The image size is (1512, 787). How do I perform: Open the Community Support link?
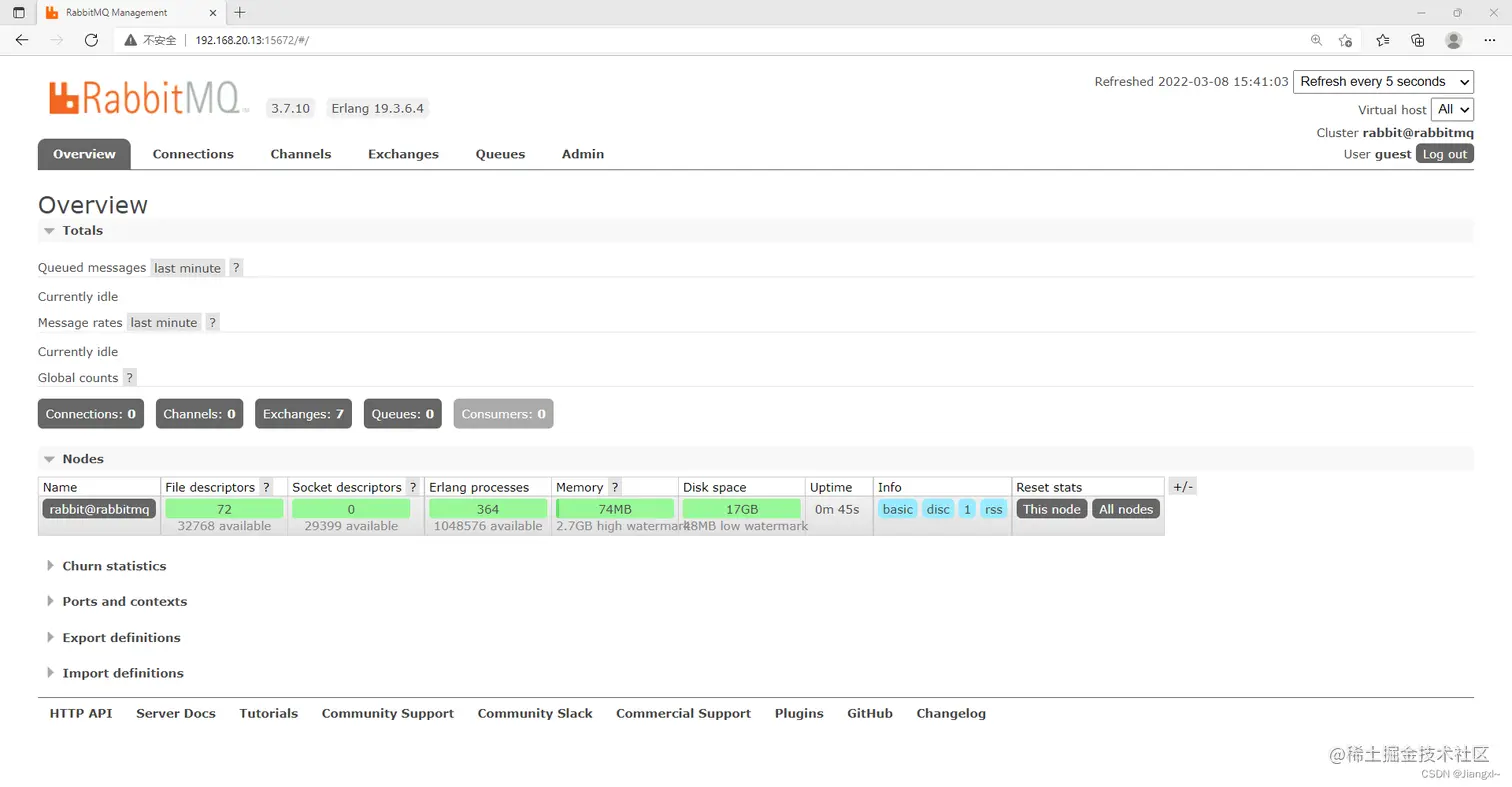[x=388, y=714]
